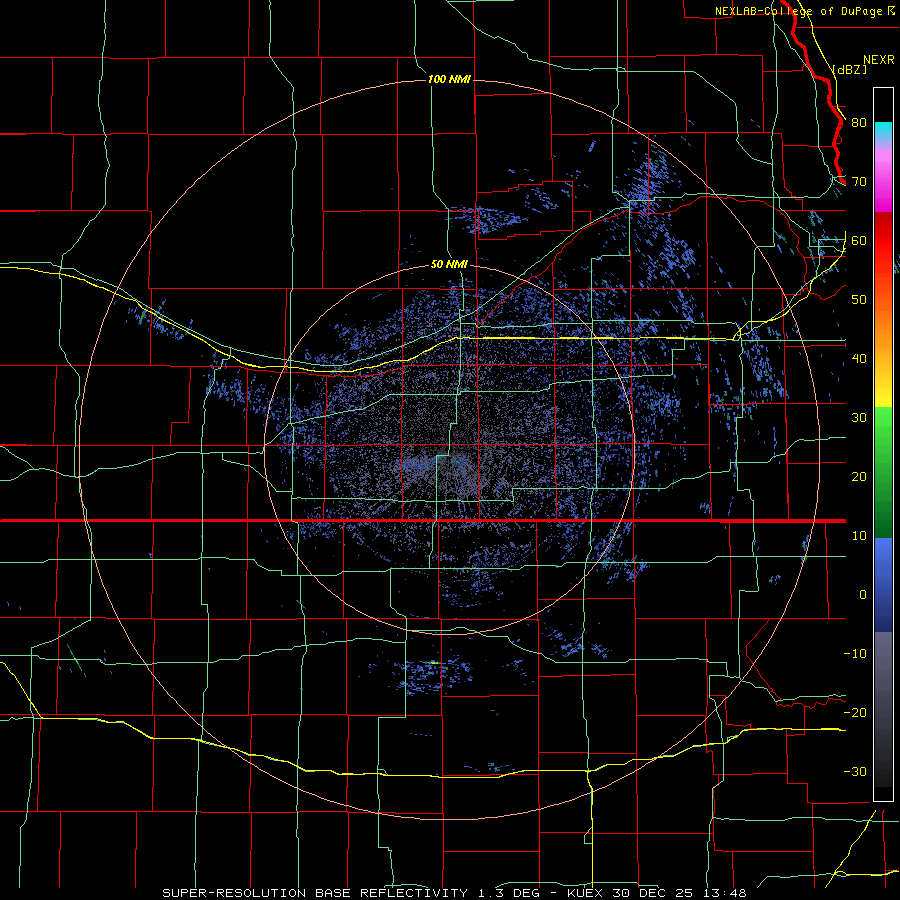Screen dimensions: 900x900
Task: Click the NEXR label above the color scale
Action: point(879,60)
